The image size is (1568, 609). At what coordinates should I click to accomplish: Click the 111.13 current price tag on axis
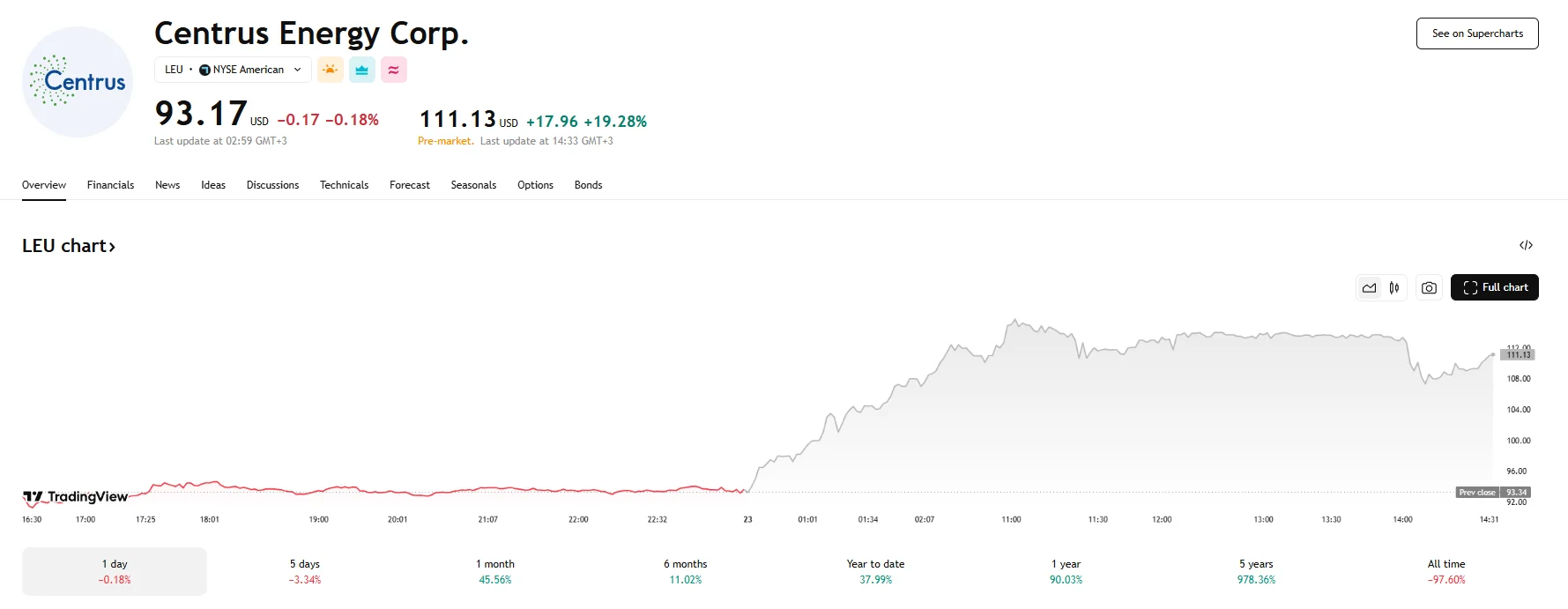click(1518, 354)
